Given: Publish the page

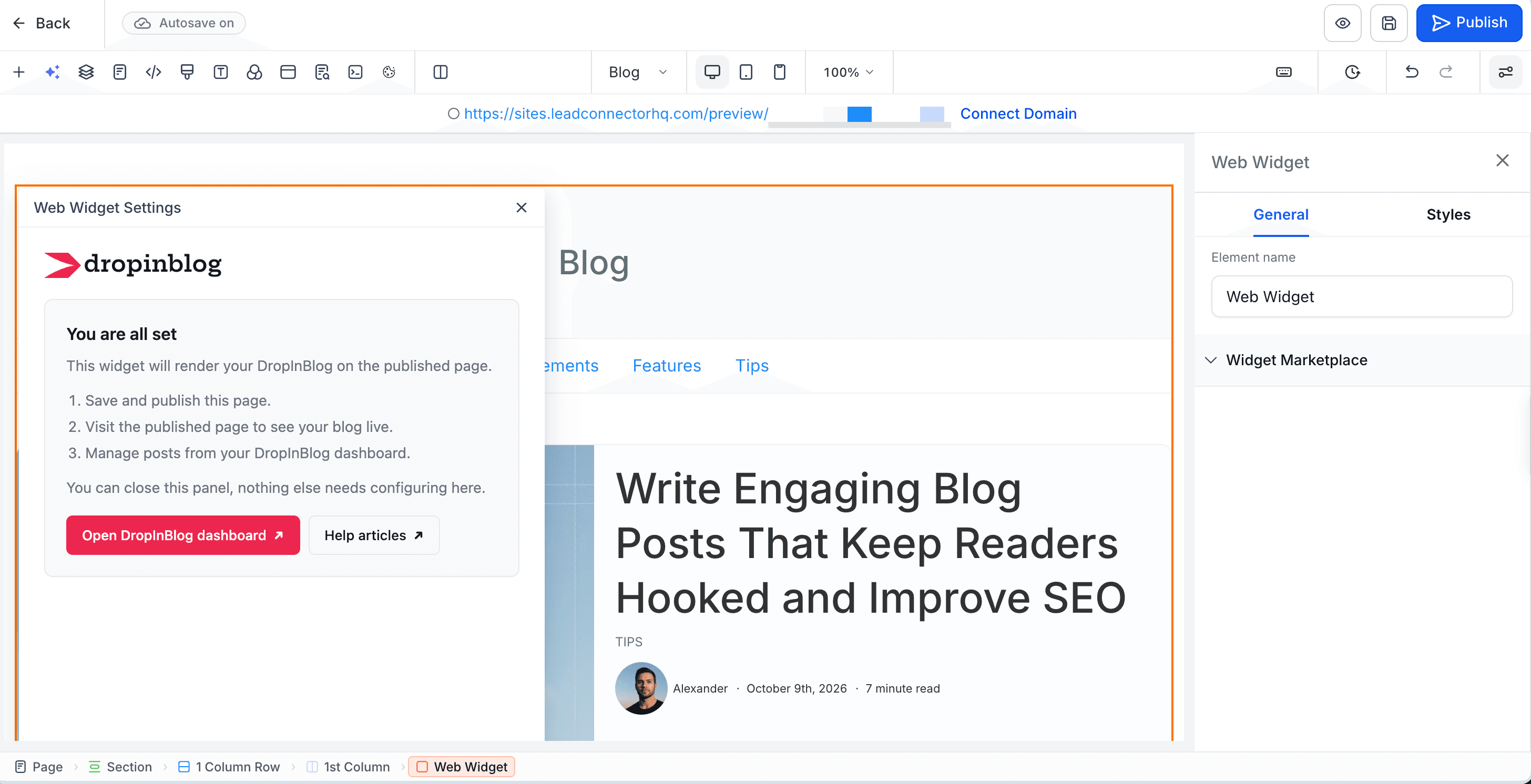Looking at the screenshot, I should [x=1468, y=23].
